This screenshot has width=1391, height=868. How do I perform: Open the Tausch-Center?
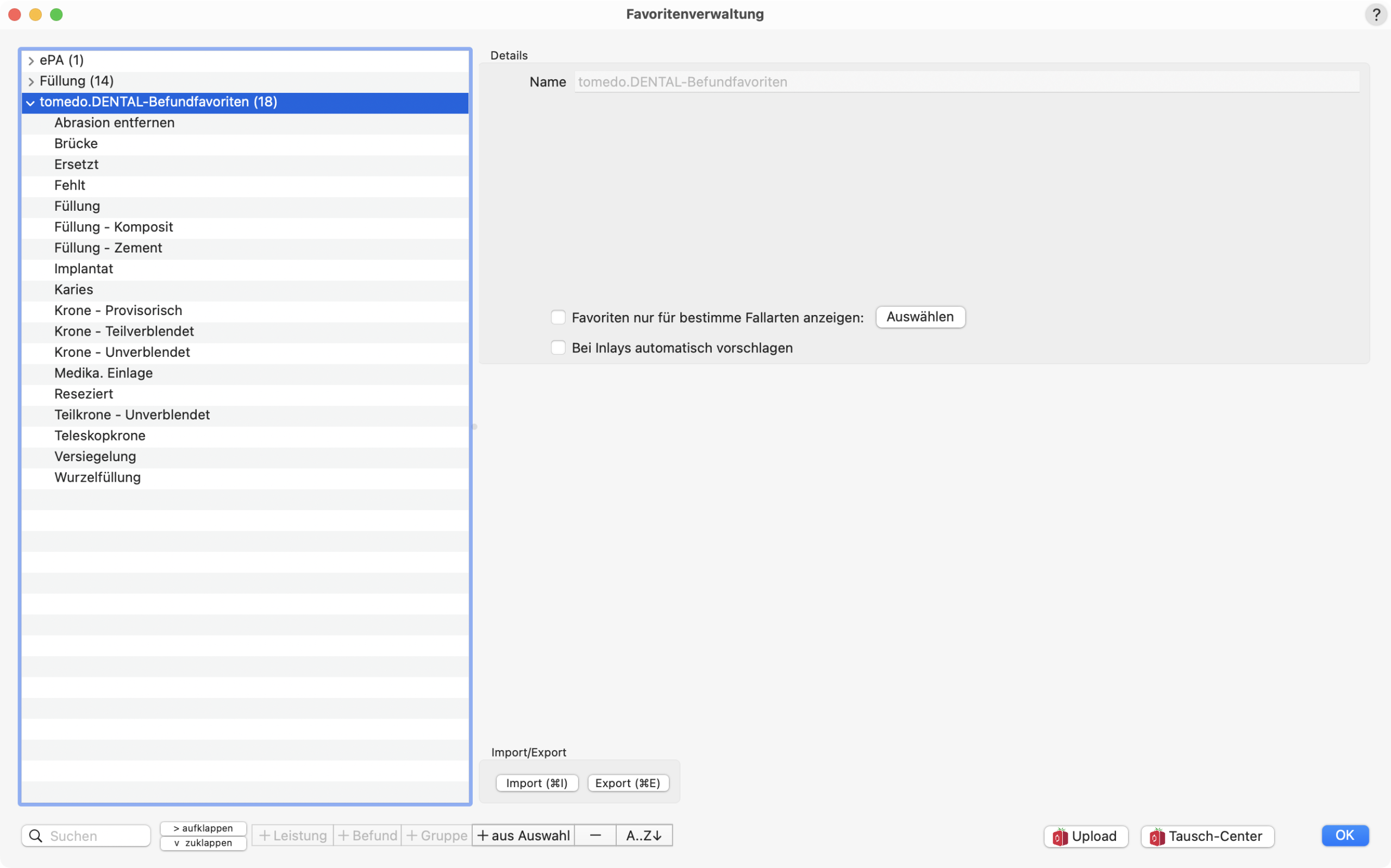click(x=1207, y=836)
